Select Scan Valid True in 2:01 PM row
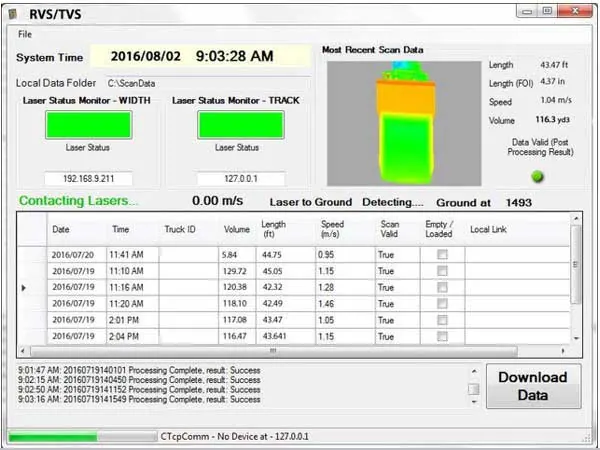This screenshot has width=600, height=450. (398, 320)
